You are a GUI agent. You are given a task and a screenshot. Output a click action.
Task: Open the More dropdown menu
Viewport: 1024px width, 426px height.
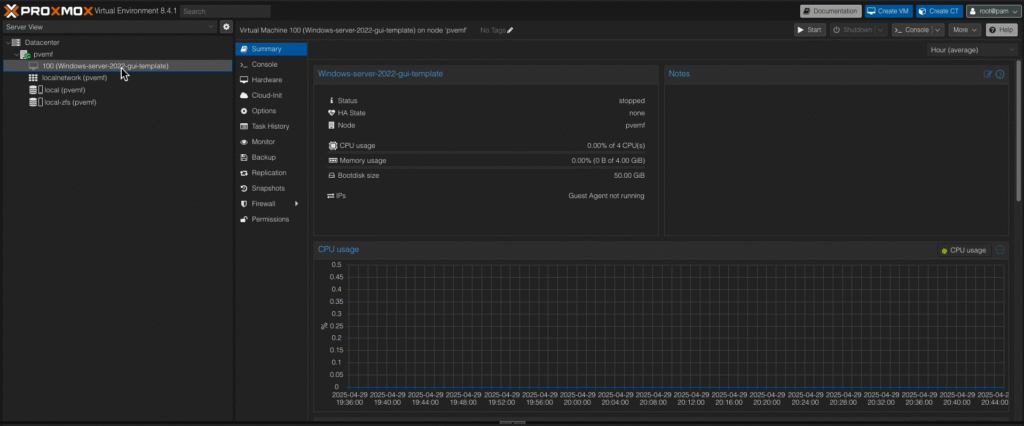tap(965, 30)
